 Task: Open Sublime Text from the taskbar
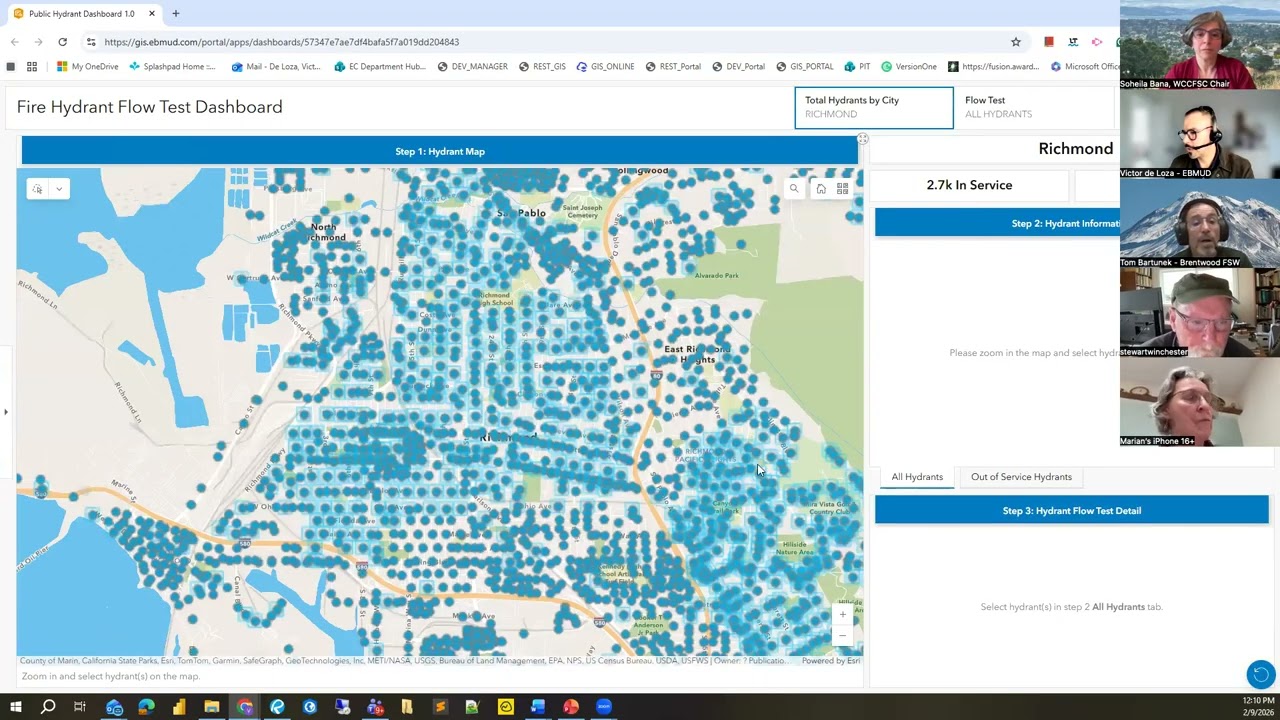(440, 707)
